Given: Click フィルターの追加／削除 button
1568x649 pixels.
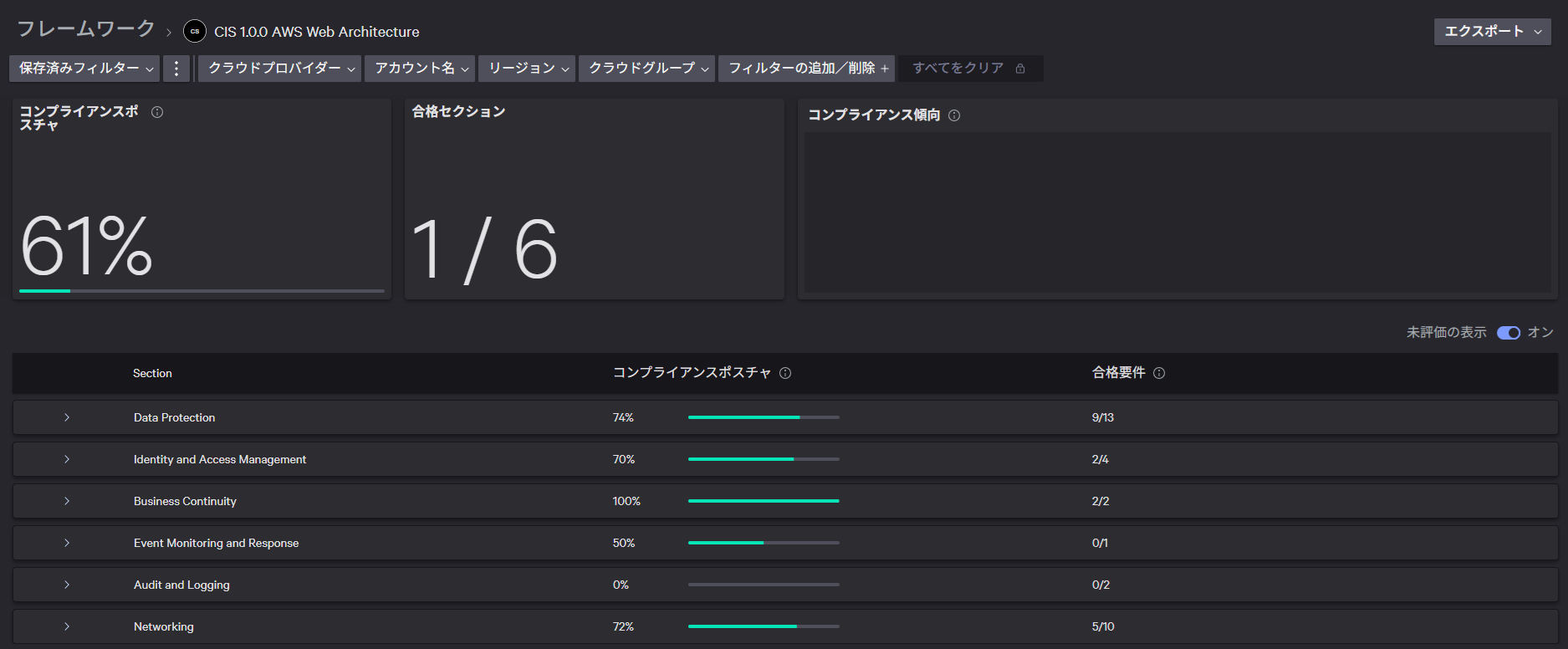Looking at the screenshot, I should pos(807,69).
